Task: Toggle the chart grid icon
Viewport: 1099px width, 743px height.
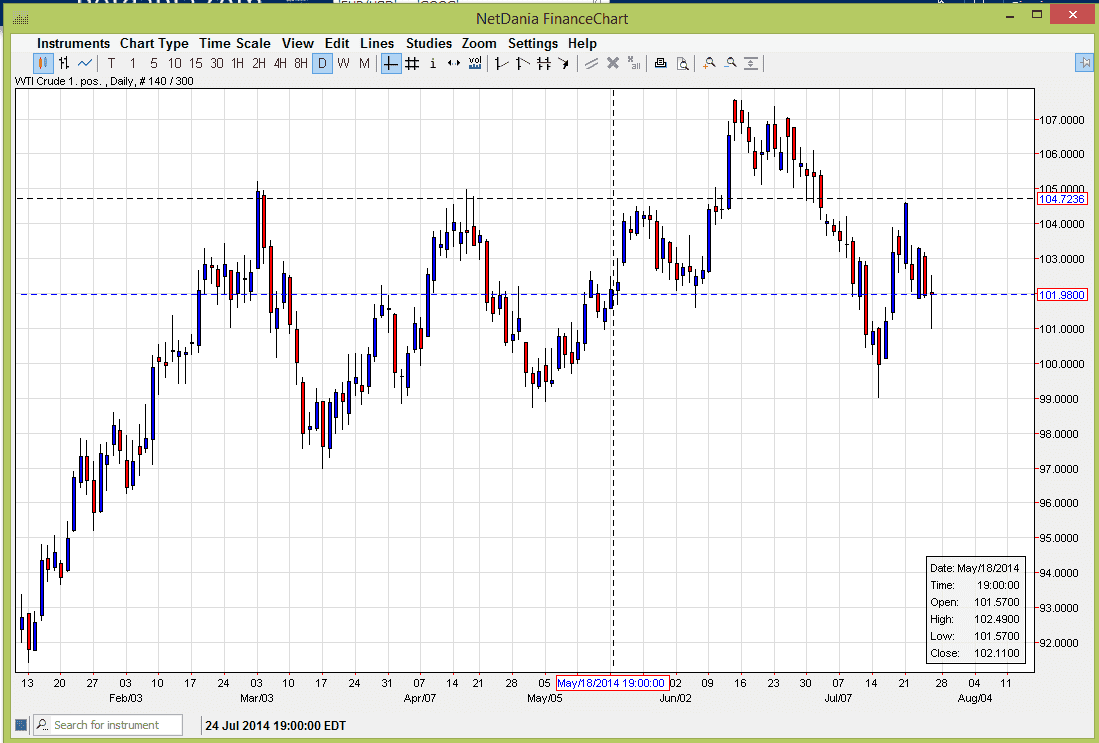Action: coord(410,62)
